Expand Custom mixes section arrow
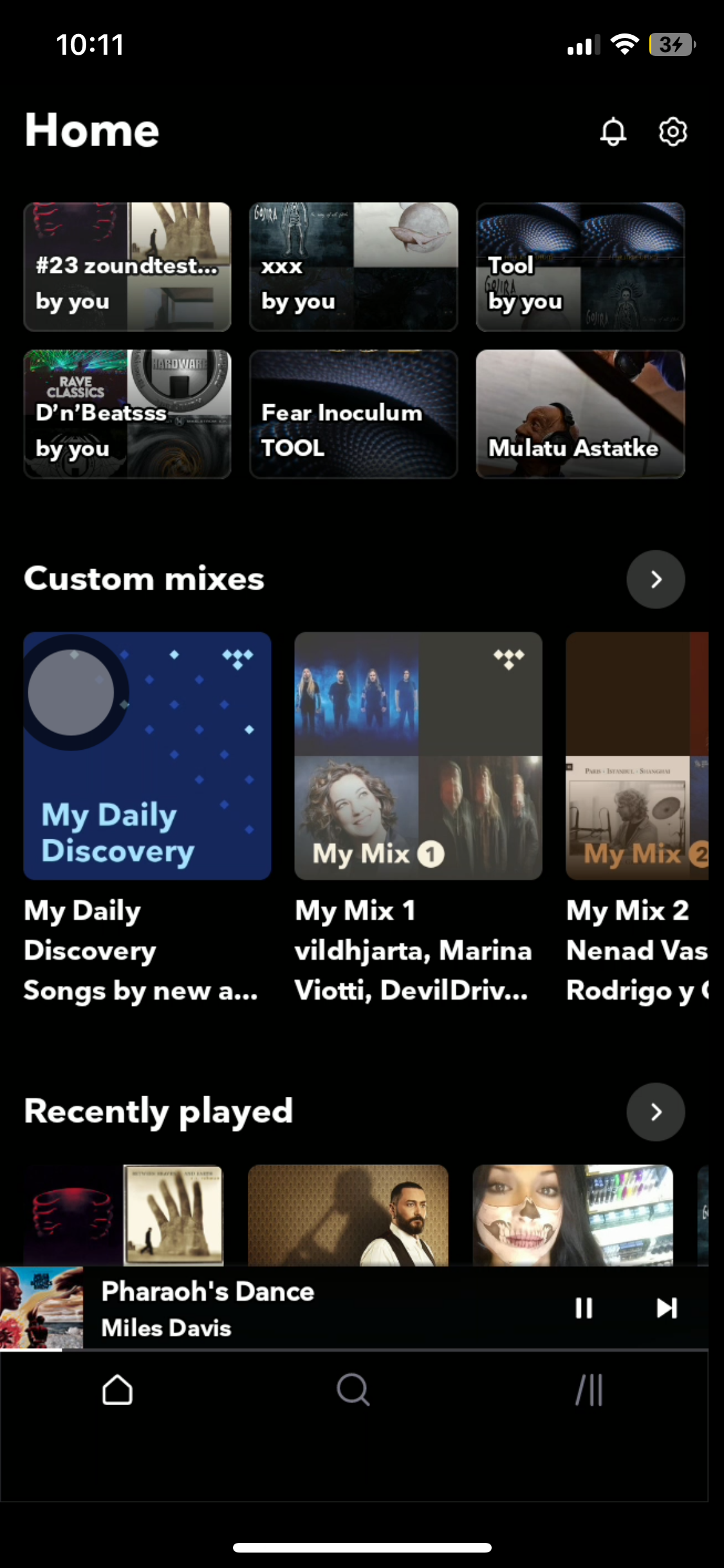Image resolution: width=724 pixels, height=1568 pixels. click(655, 579)
